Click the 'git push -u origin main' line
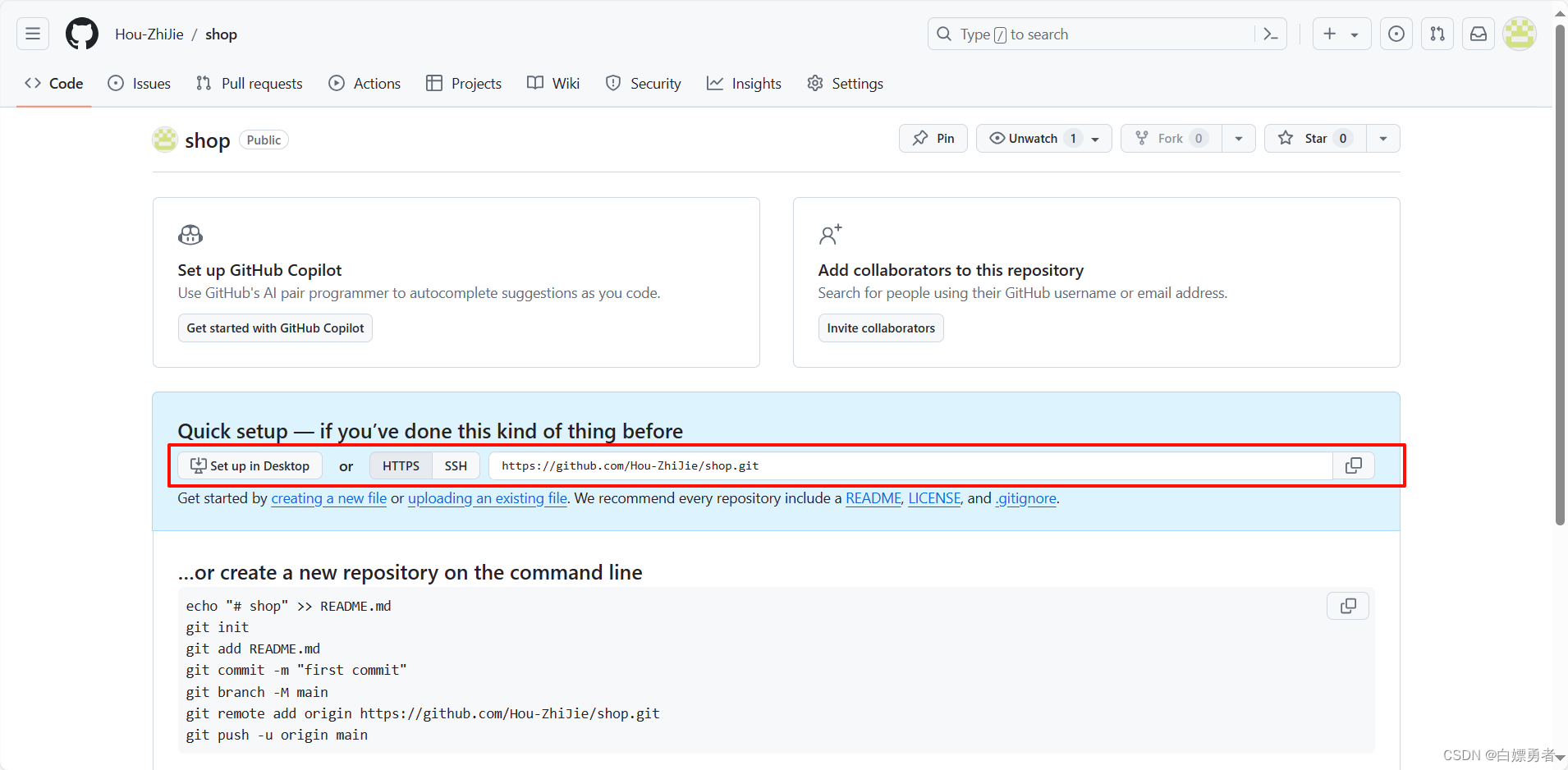1568x770 pixels. [277, 735]
